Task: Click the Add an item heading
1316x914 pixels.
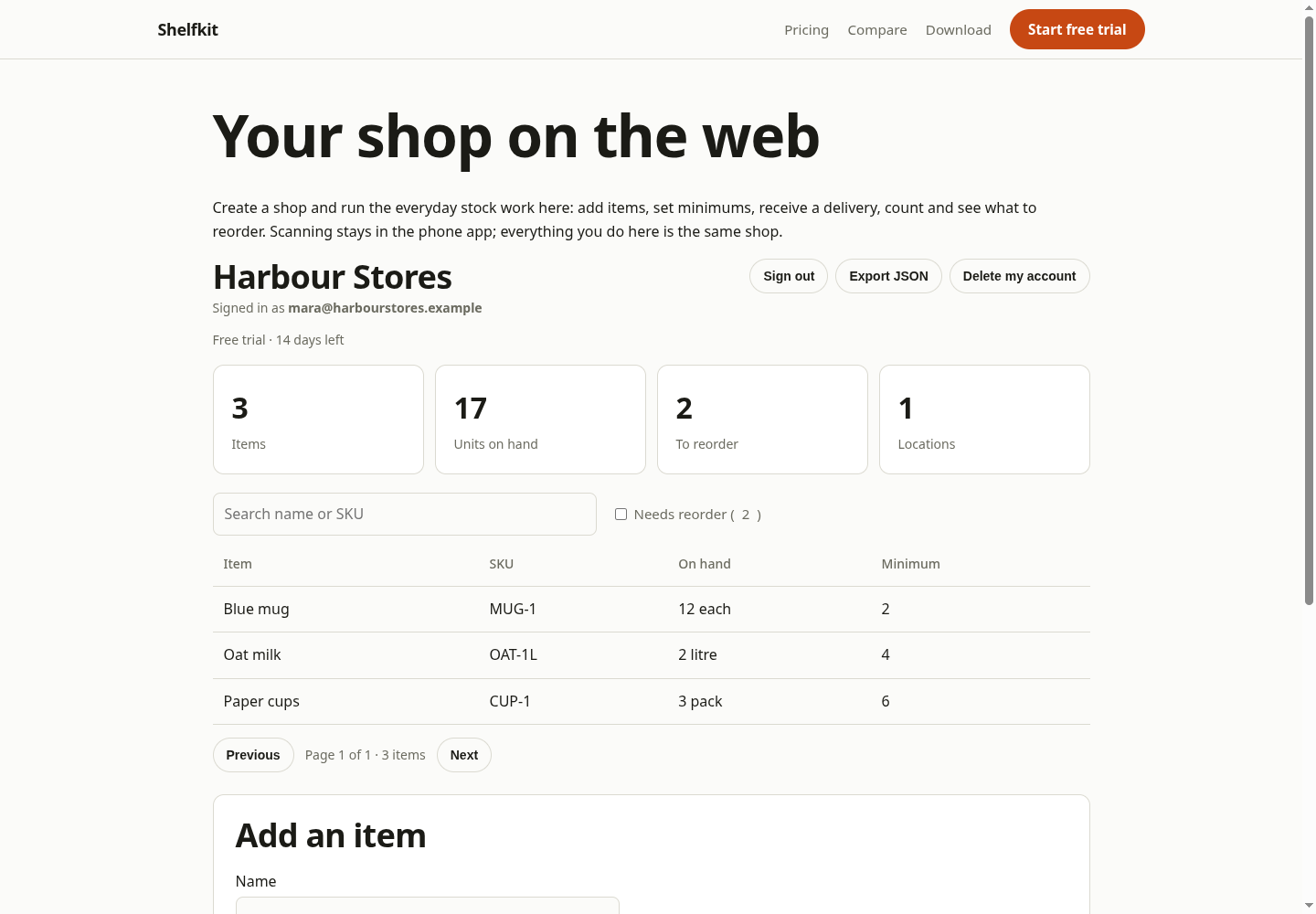Action: click(331, 835)
